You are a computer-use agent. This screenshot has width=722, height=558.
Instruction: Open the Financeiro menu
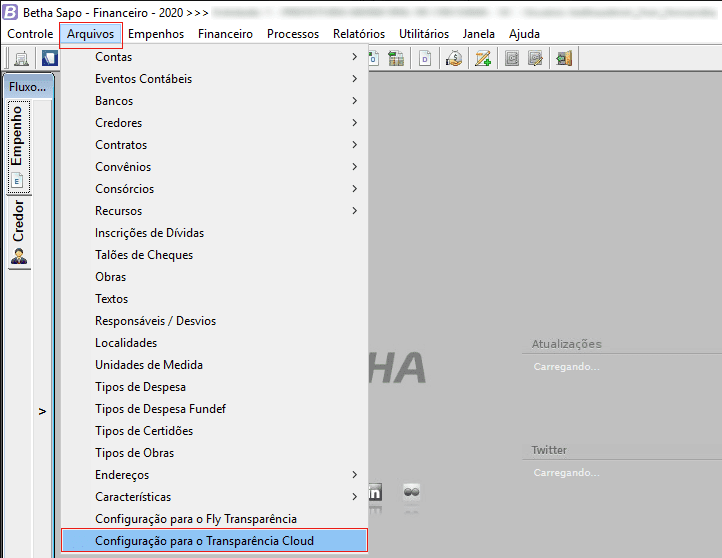coord(225,34)
